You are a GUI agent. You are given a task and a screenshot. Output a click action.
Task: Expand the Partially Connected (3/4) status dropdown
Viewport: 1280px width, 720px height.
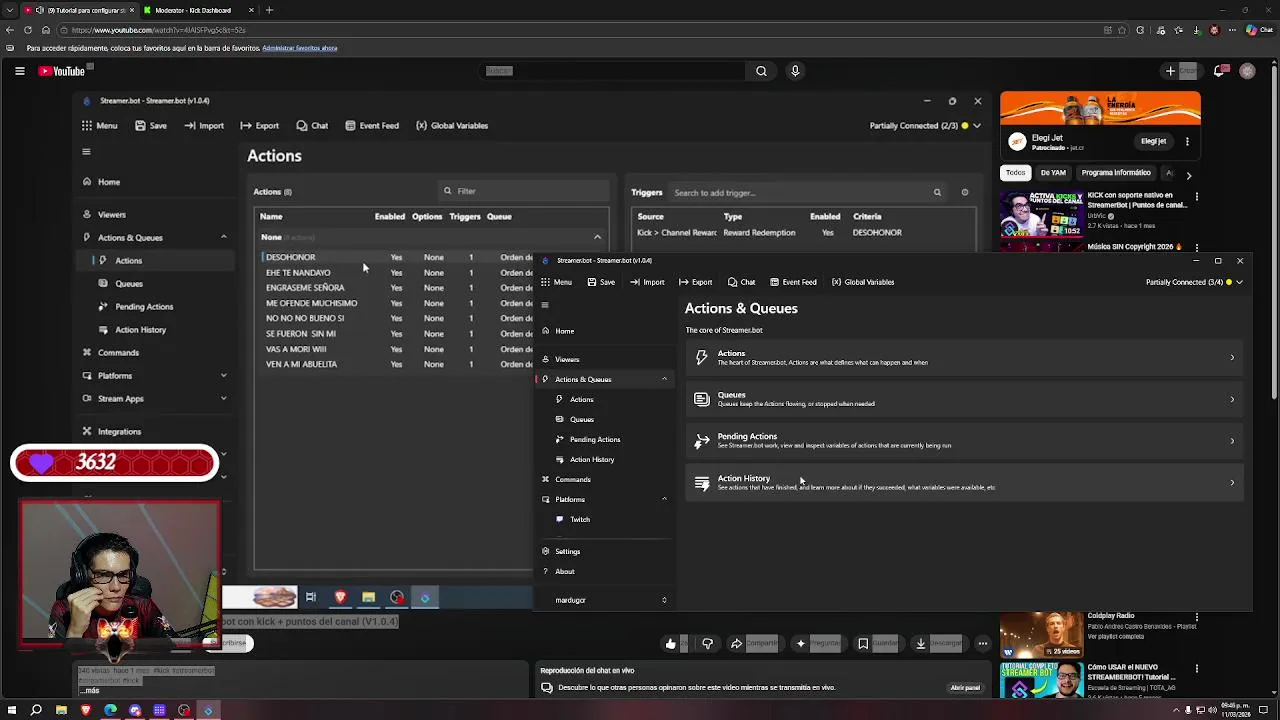tap(1239, 282)
